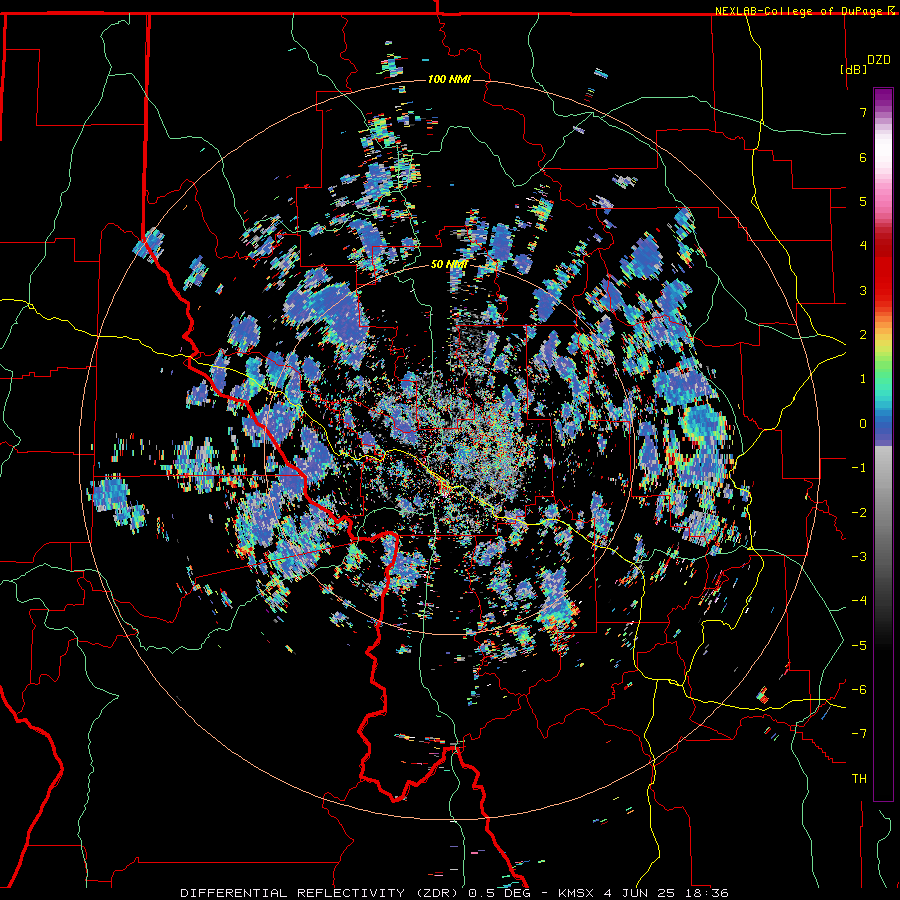
Task: Click the 18:36 timestamp in the caption
Action: pos(705,893)
